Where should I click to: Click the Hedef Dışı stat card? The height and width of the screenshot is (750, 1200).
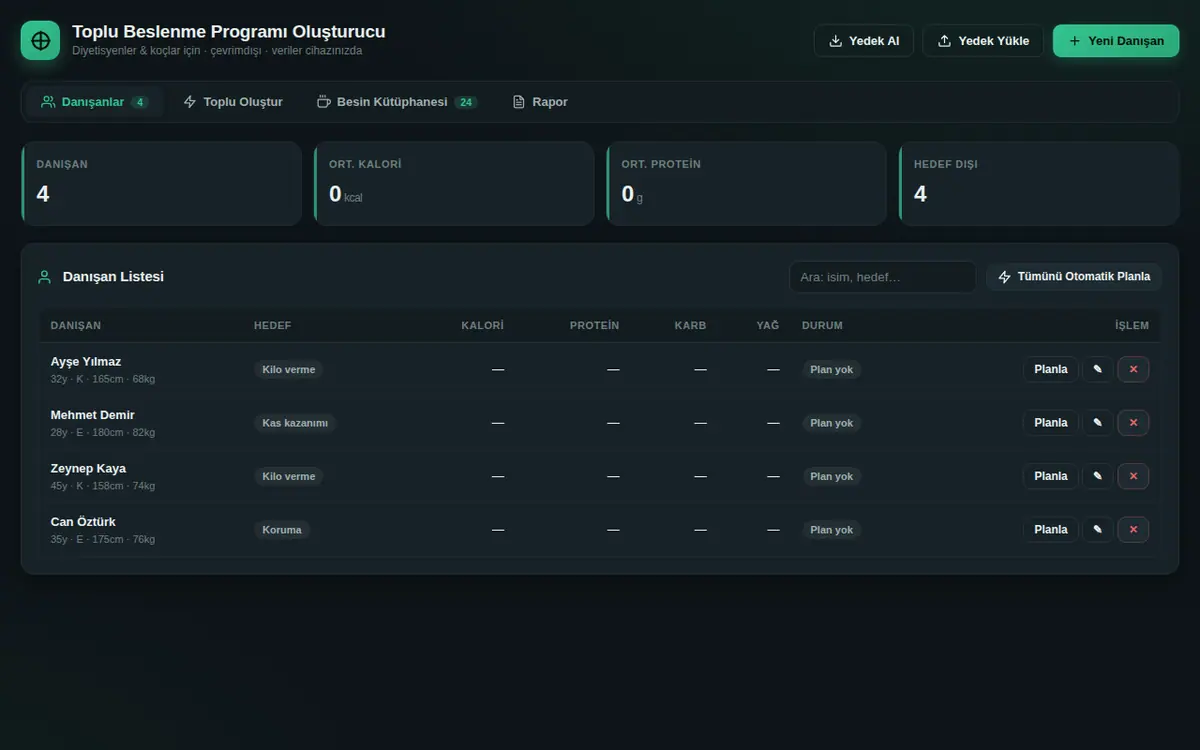point(1039,183)
